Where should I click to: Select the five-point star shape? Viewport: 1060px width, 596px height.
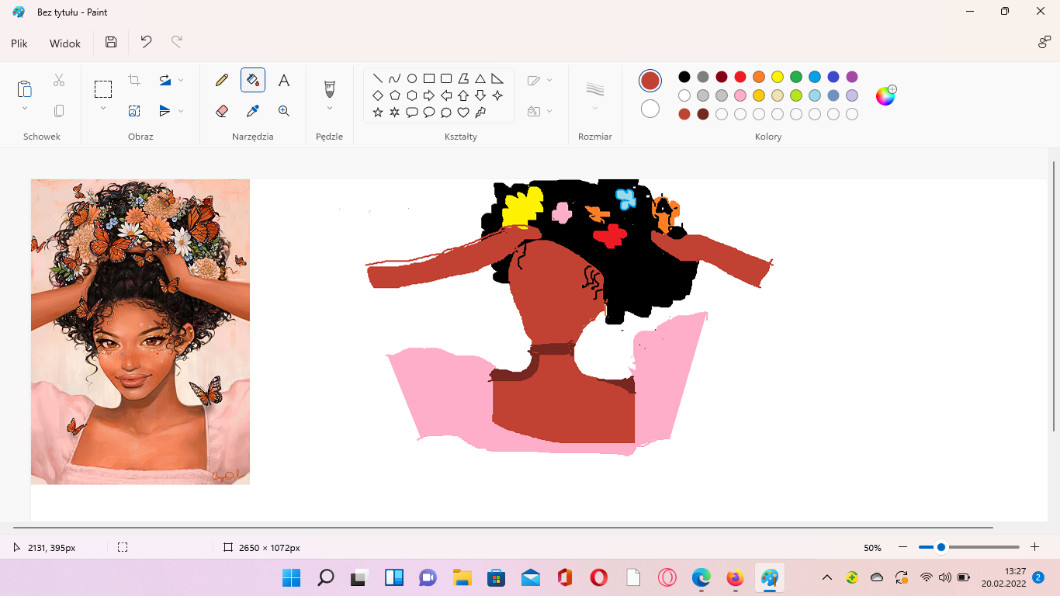click(378, 112)
